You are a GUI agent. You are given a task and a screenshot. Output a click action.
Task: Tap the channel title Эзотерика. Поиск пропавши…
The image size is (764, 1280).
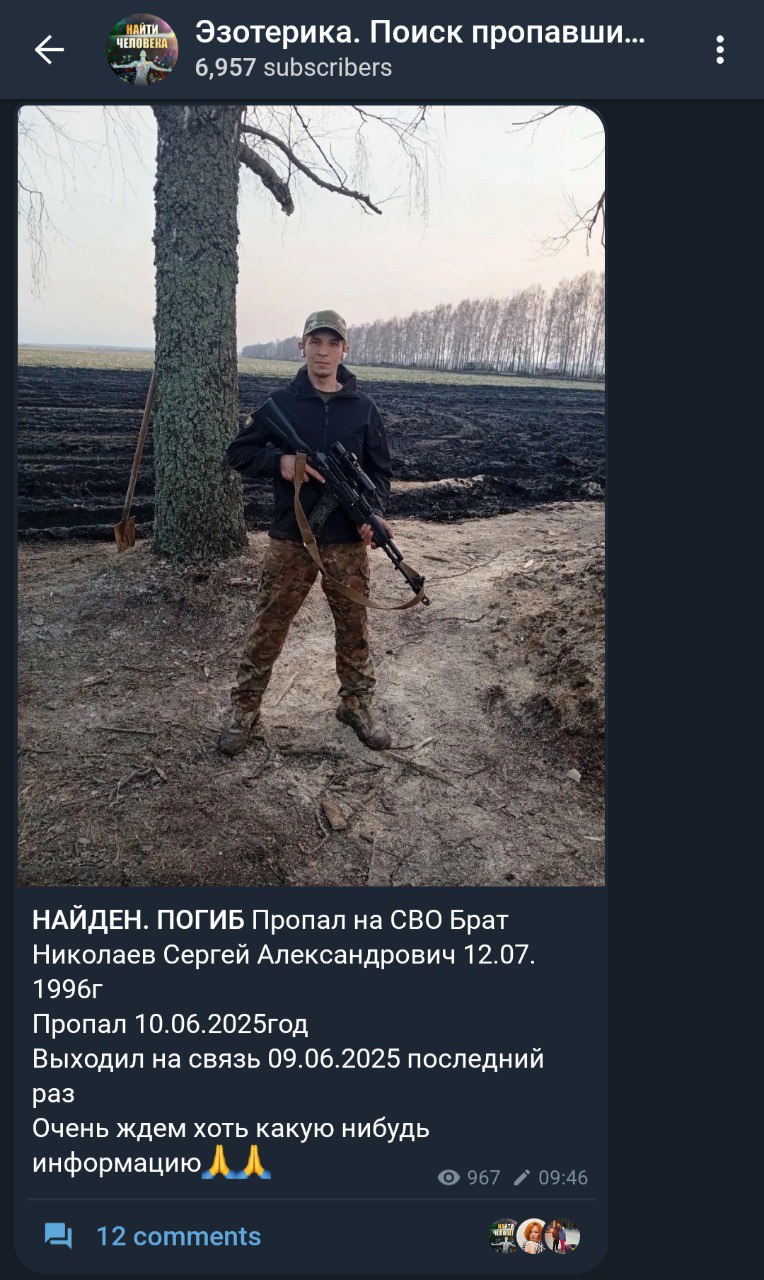(x=420, y=33)
